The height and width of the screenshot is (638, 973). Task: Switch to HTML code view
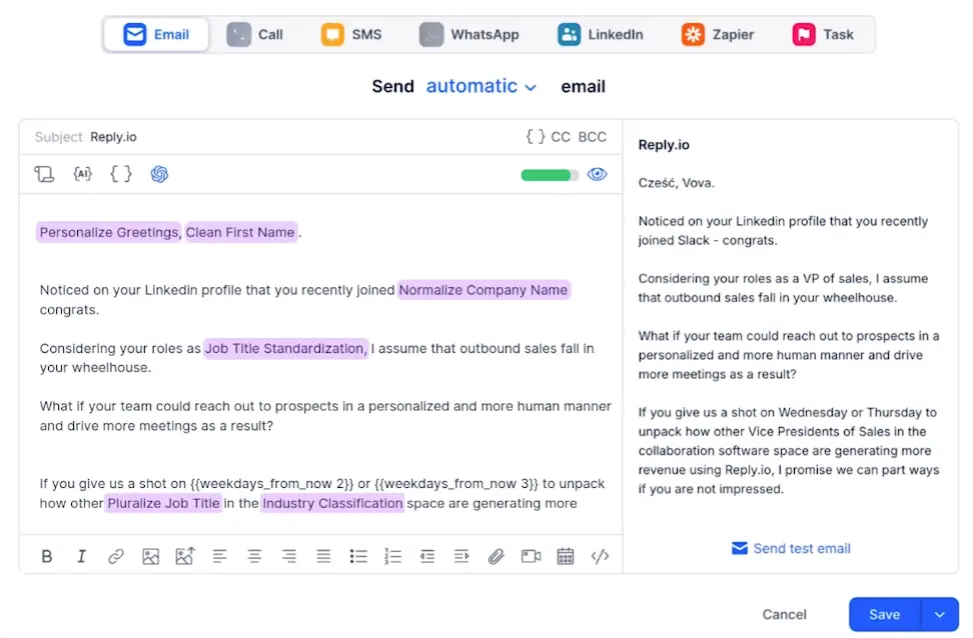coord(600,556)
